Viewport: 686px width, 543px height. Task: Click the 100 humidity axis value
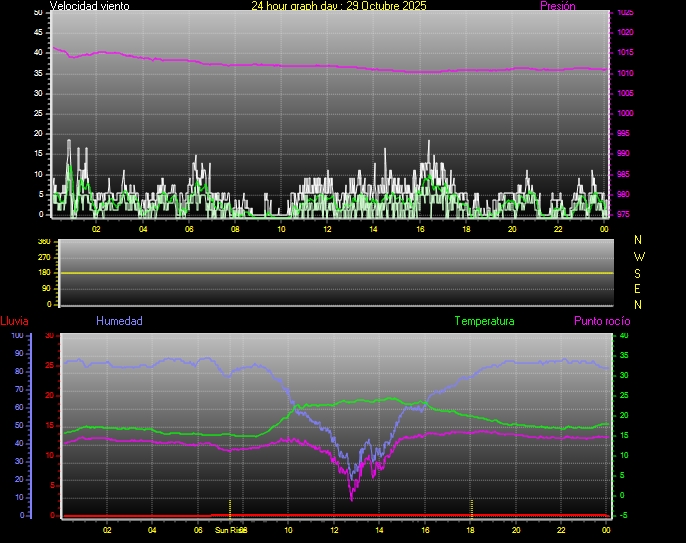pyautogui.click(x=17, y=335)
